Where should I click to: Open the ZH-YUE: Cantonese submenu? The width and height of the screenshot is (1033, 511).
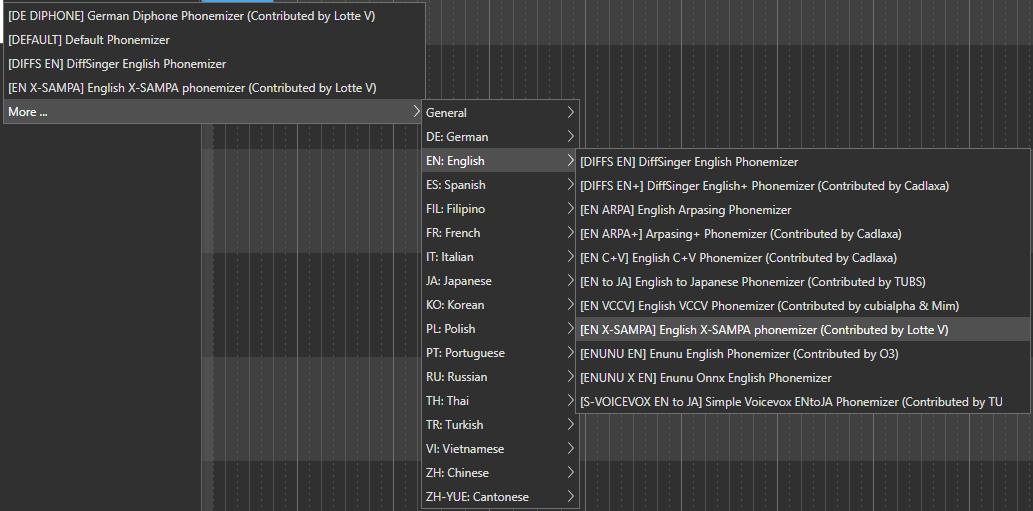(500, 497)
